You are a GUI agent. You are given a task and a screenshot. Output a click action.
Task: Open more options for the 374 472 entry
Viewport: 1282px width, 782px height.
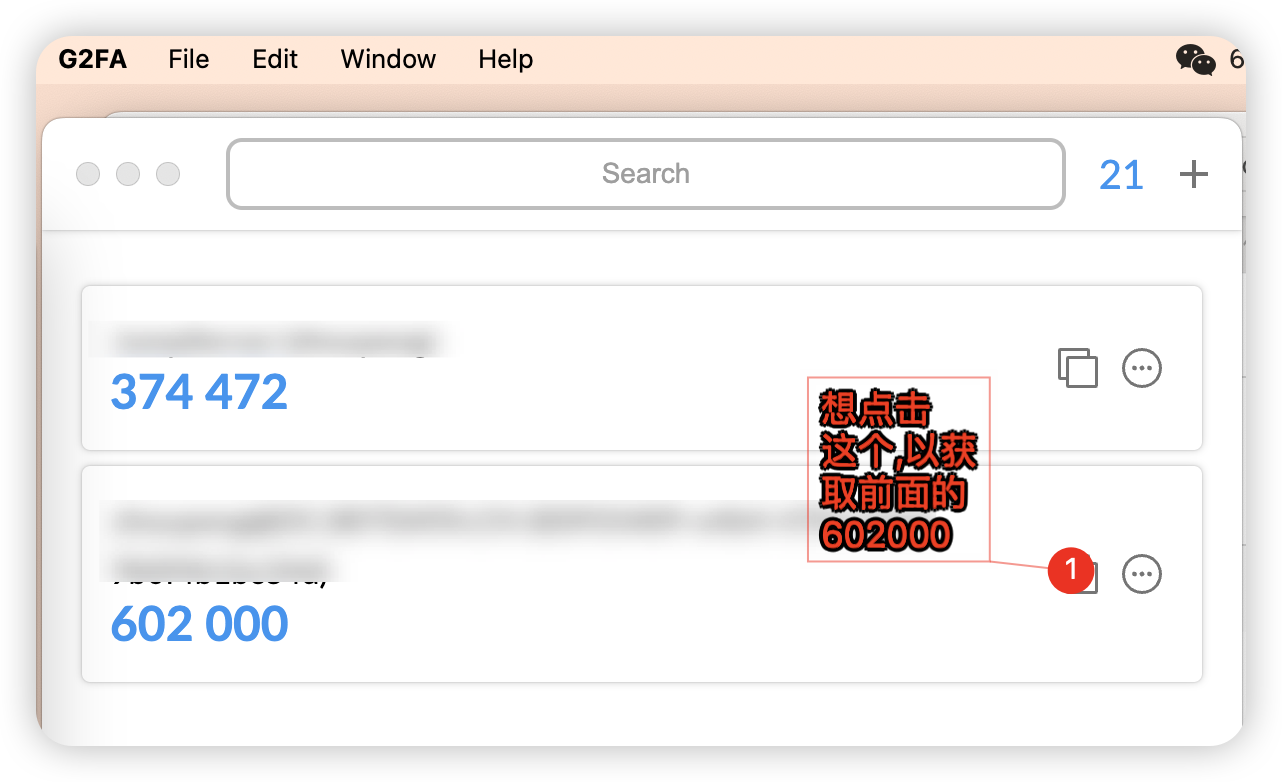[x=1142, y=368]
